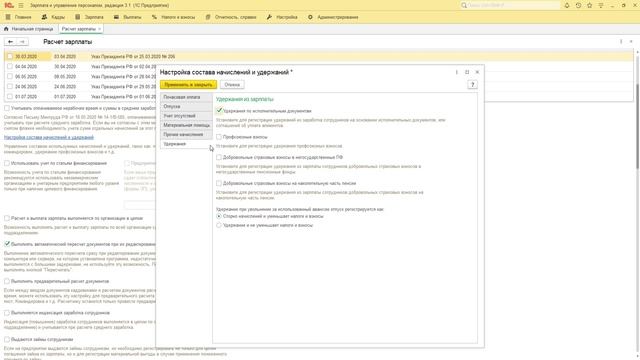Image resolution: width=640 pixels, height=360 pixels.
Task: Click the 1C logo icon
Action: click(x=9, y=5)
